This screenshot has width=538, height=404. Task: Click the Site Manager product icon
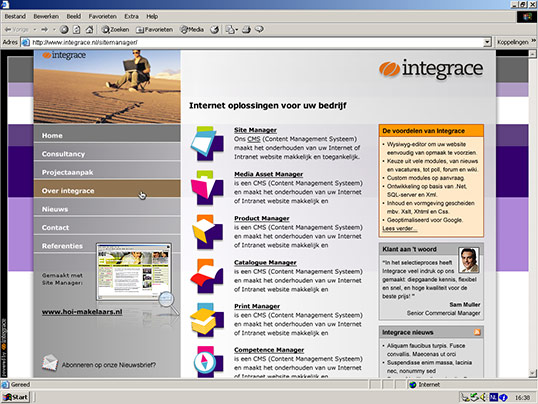tap(207, 143)
